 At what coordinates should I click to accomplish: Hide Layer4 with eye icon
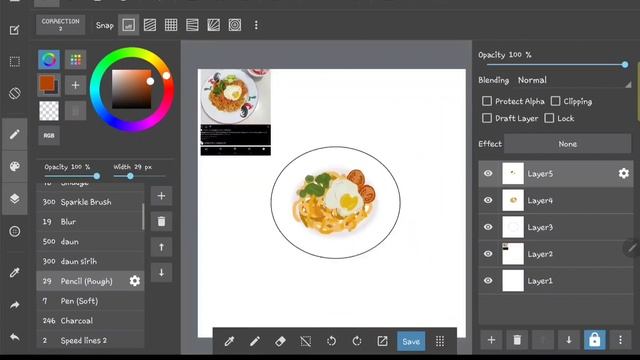[x=488, y=200]
